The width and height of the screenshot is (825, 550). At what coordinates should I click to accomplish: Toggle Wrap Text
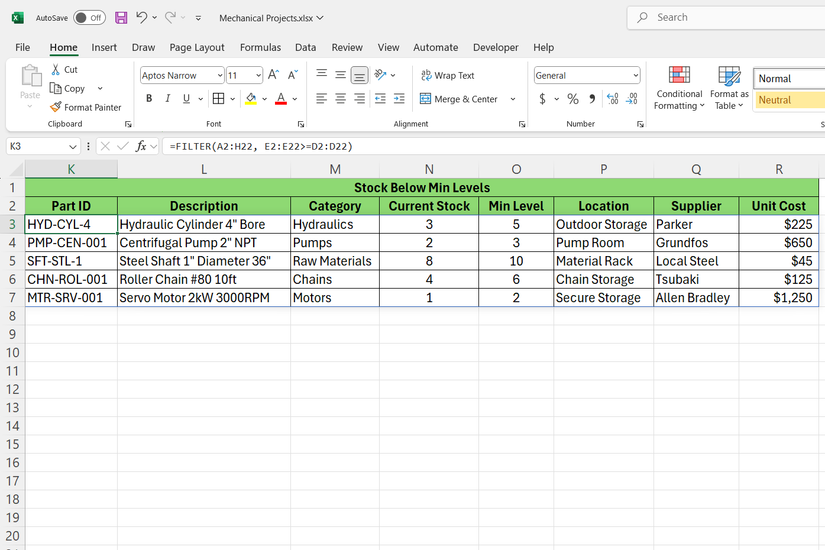point(448,75)
